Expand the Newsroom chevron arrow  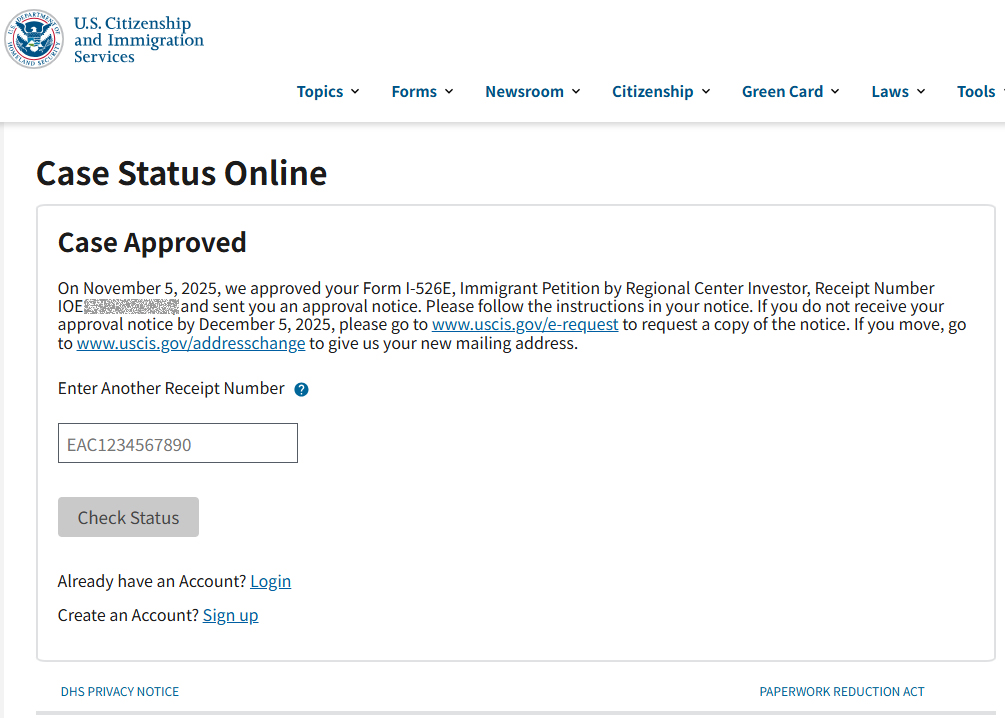click(576, 92)
